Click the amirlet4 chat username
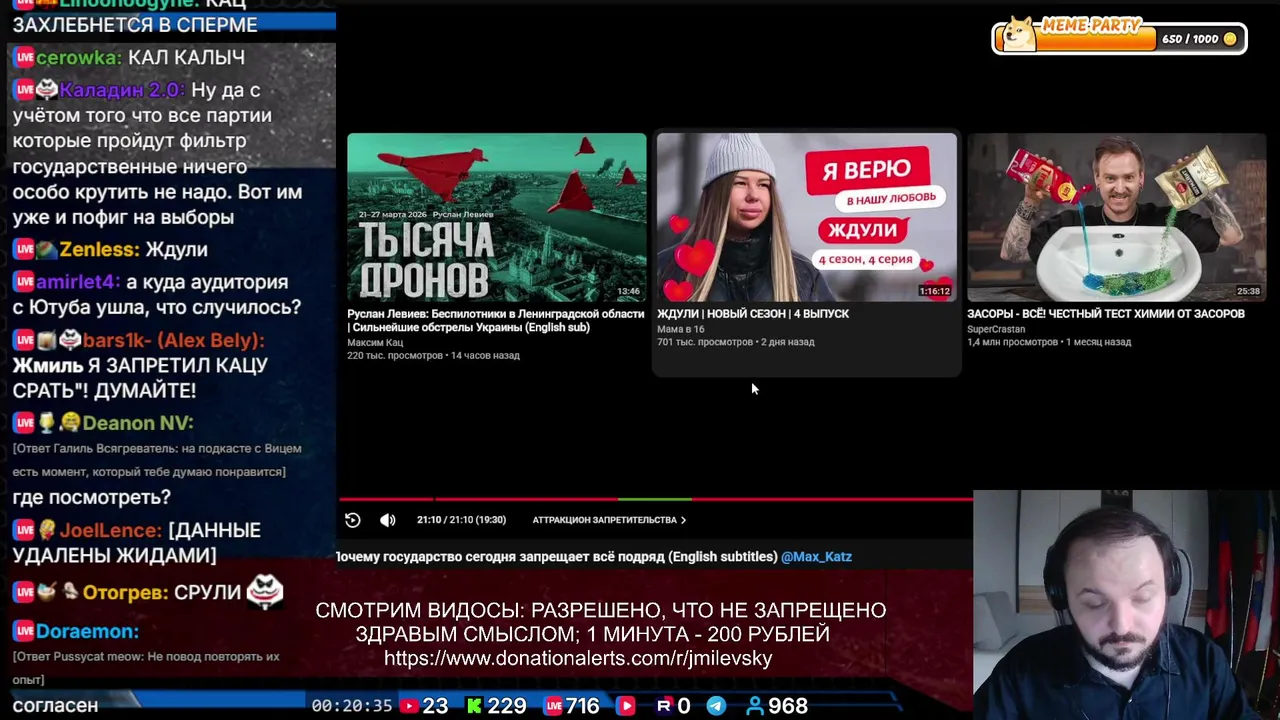The height and width of the screenshot is (720, 1280). point(78,283)
